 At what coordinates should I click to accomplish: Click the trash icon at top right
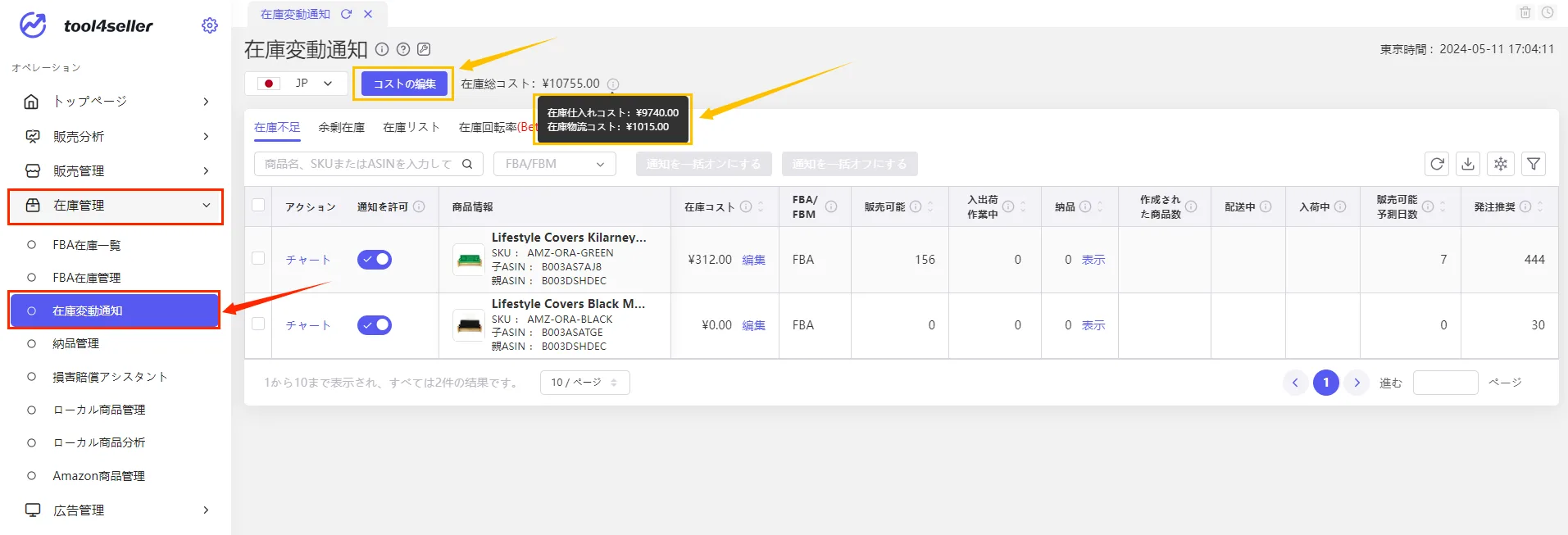tap(1525, 12)
